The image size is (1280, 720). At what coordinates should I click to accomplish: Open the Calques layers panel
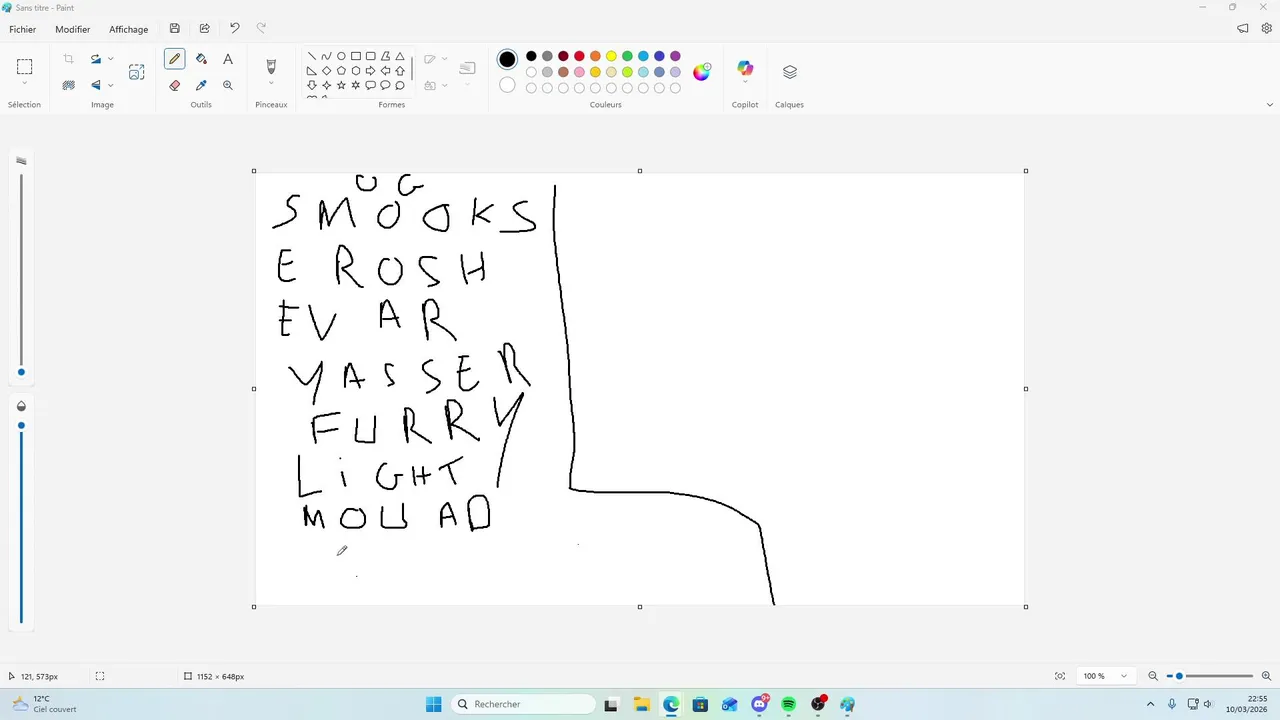[790, 72]
